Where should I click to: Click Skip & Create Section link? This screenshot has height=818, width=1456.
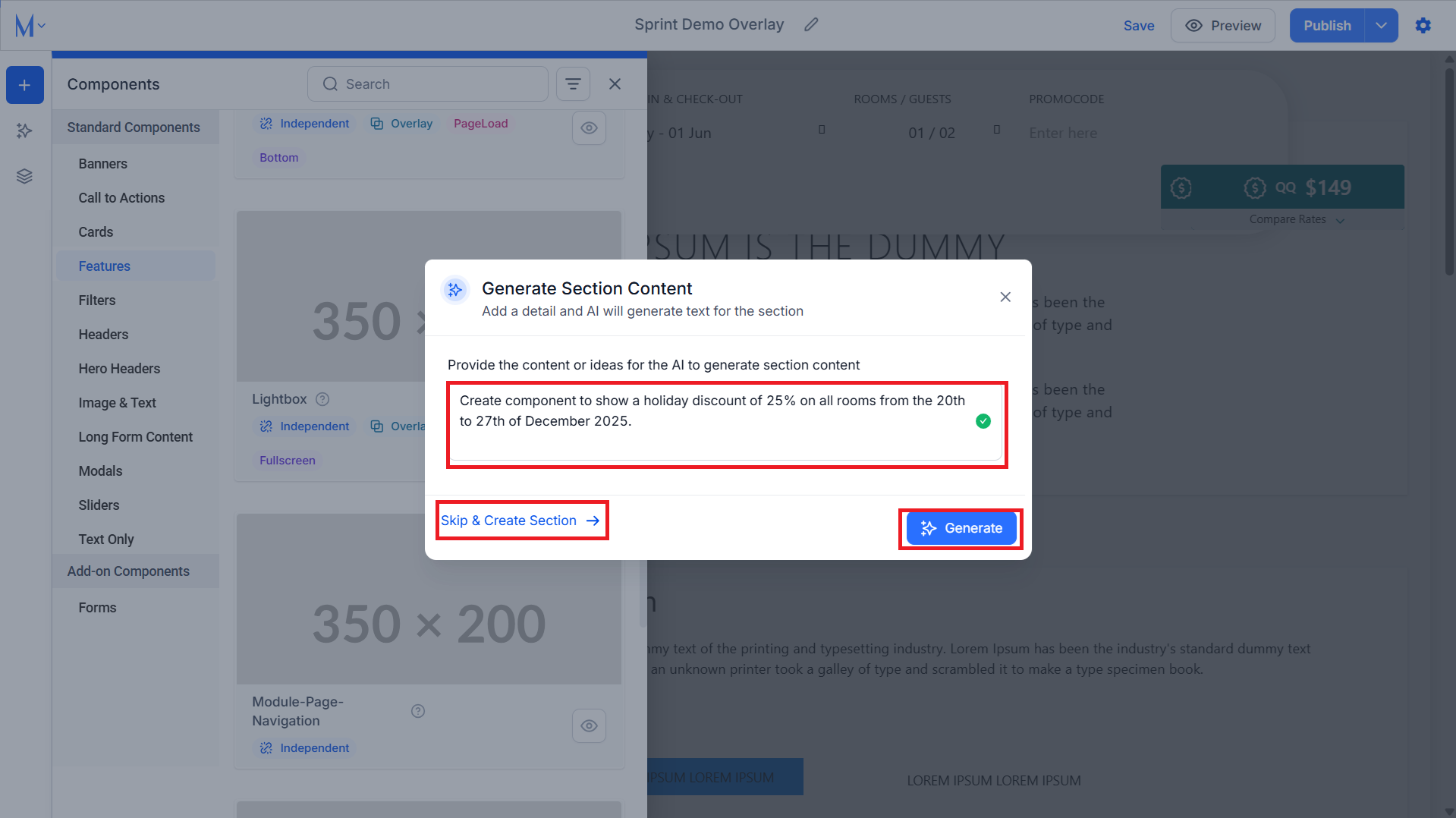(x=520, y=521)
